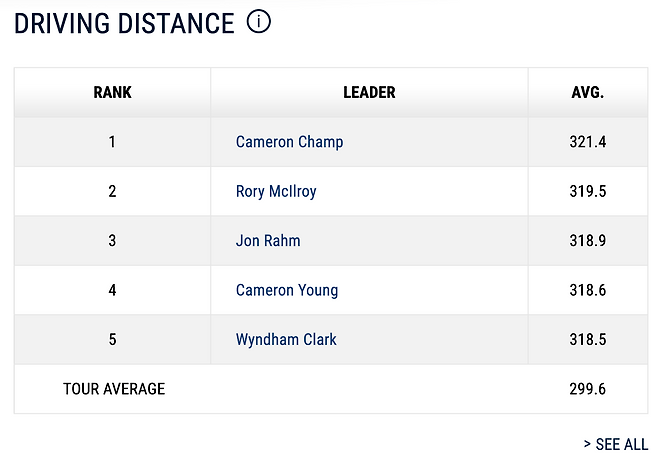Click the rank 1 cell
Viewport: 658px width, 460px height.
tap(112, 142)
